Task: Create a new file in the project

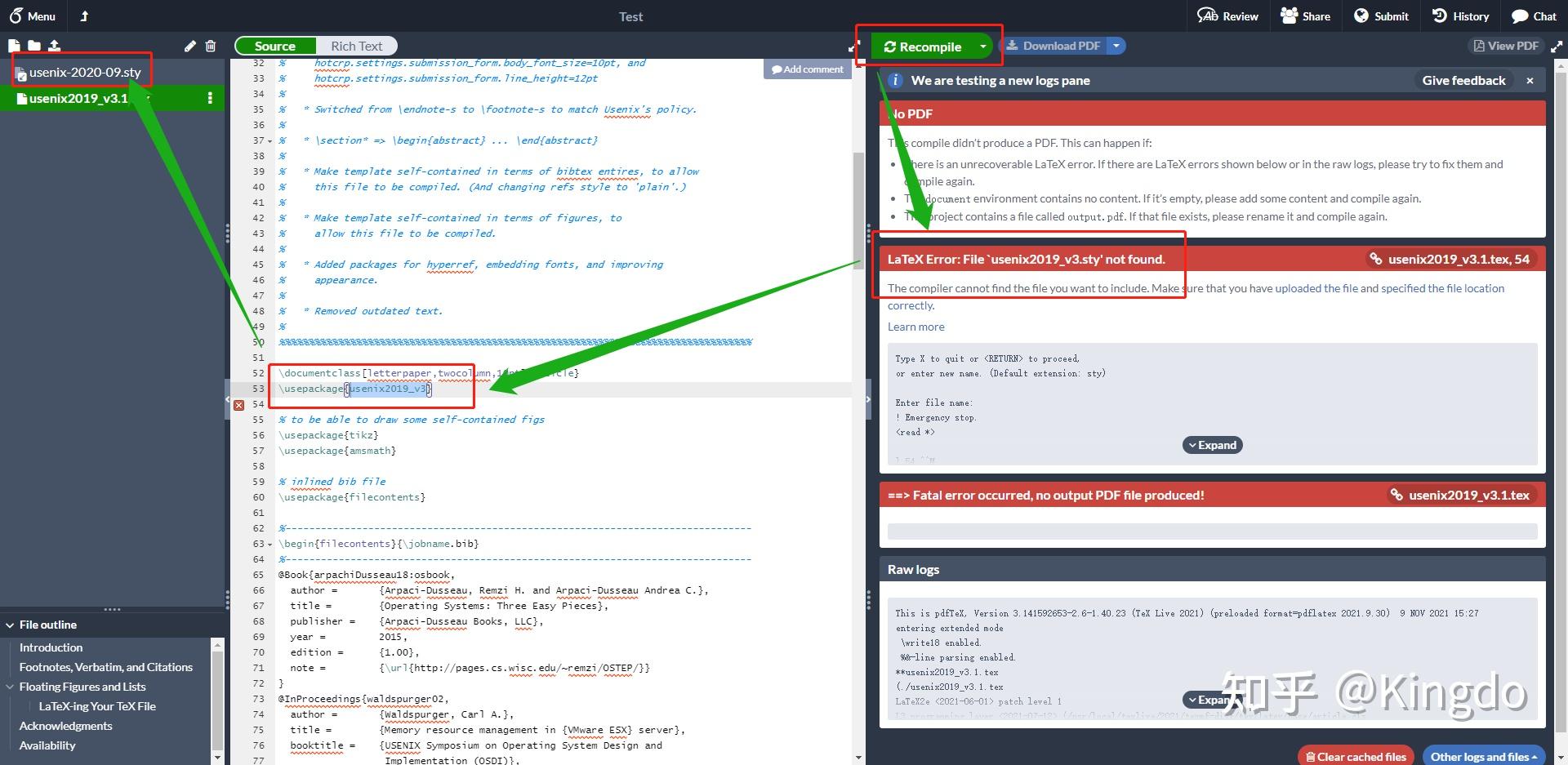Action: click(x=13, y=46)
